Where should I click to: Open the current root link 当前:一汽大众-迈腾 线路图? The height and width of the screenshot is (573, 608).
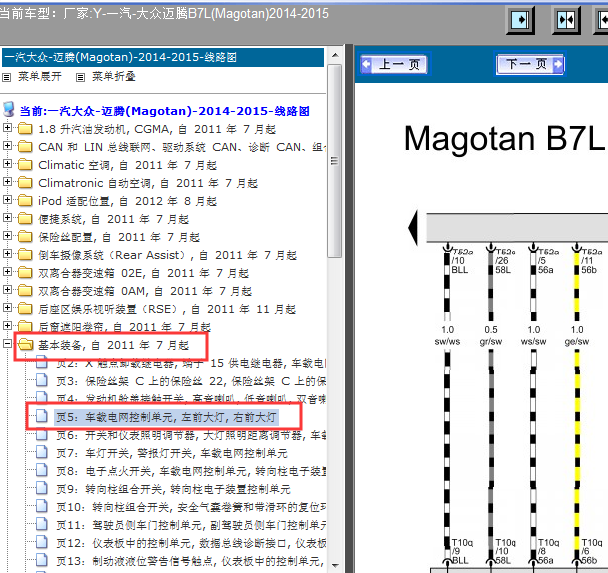(164, 111)
